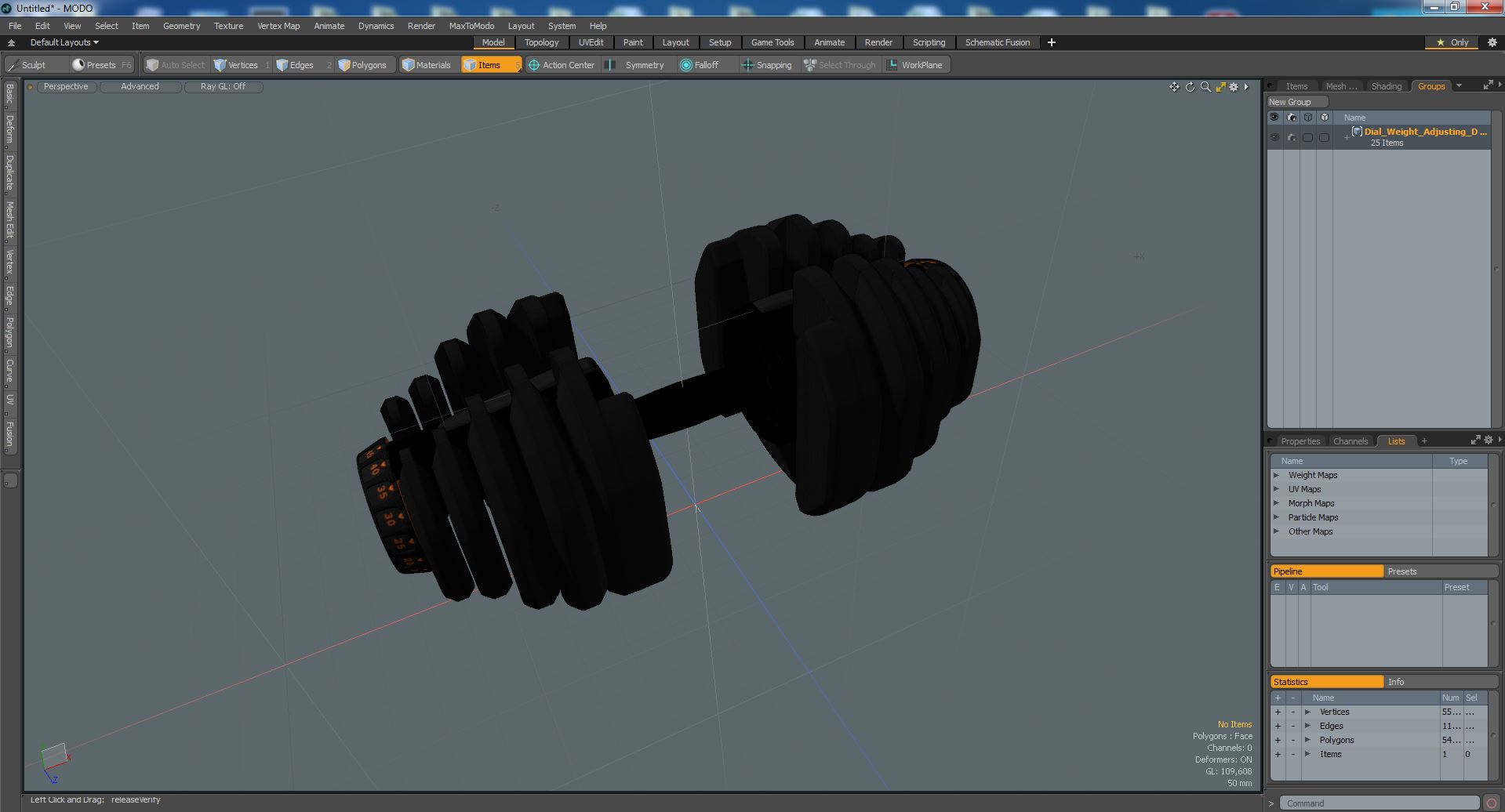The height and width of the screenshot is (812, 1505).
Task: Click the Command input field
Action: click(x=1380, y=803)
